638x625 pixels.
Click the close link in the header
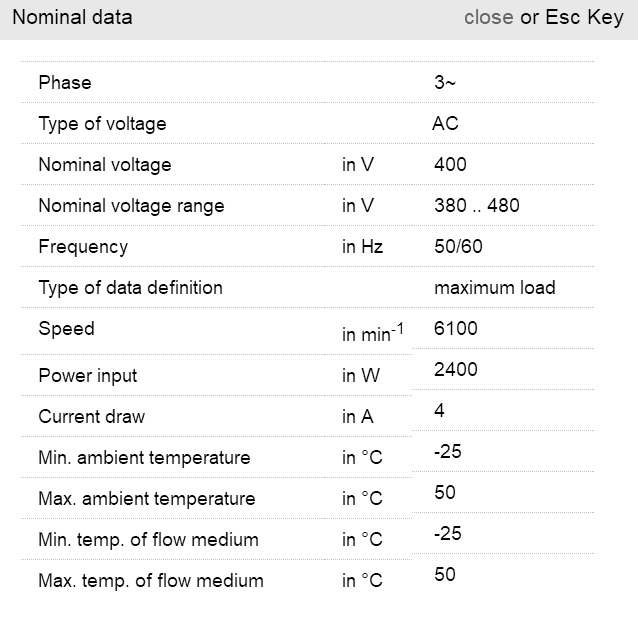point(488,17)
